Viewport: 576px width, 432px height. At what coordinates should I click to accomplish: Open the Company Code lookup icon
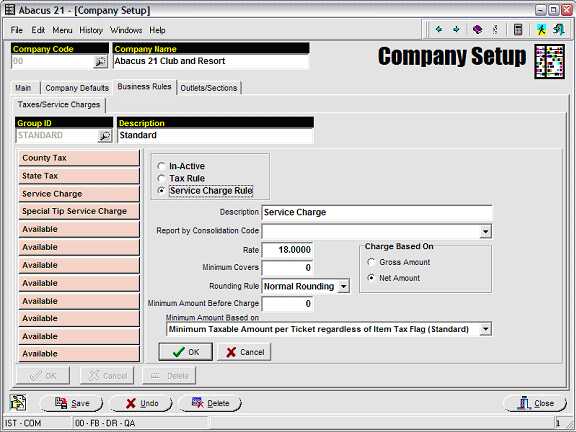[x=100, y=62]
